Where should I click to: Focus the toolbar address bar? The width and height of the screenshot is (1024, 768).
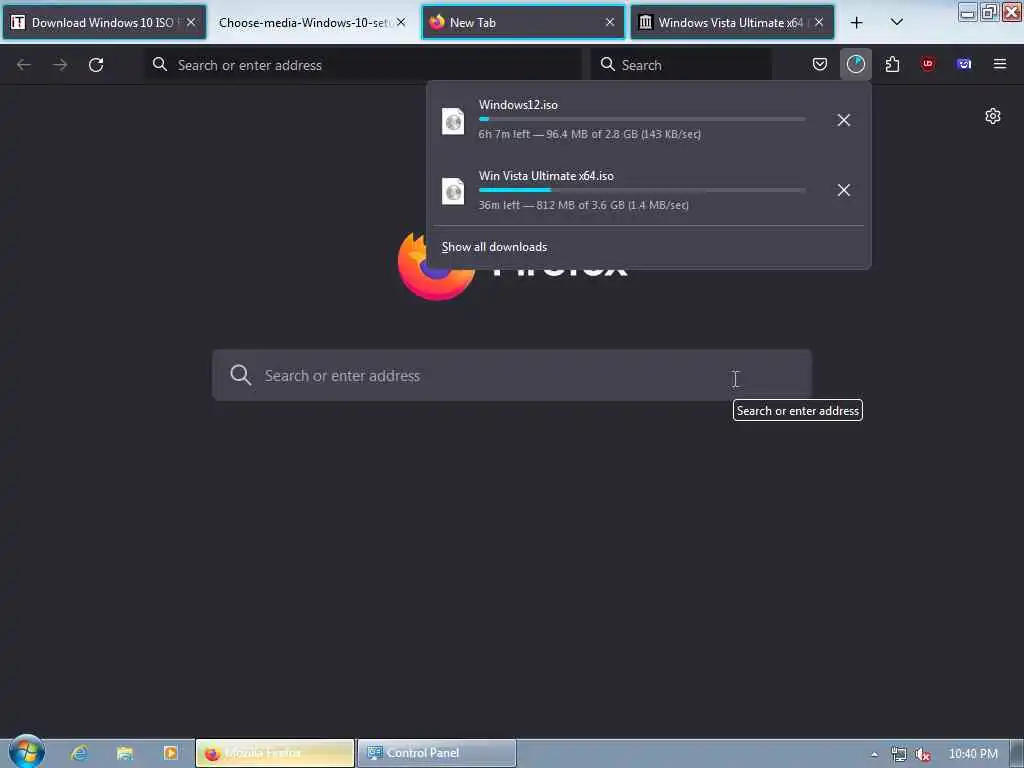coord(363,65)
